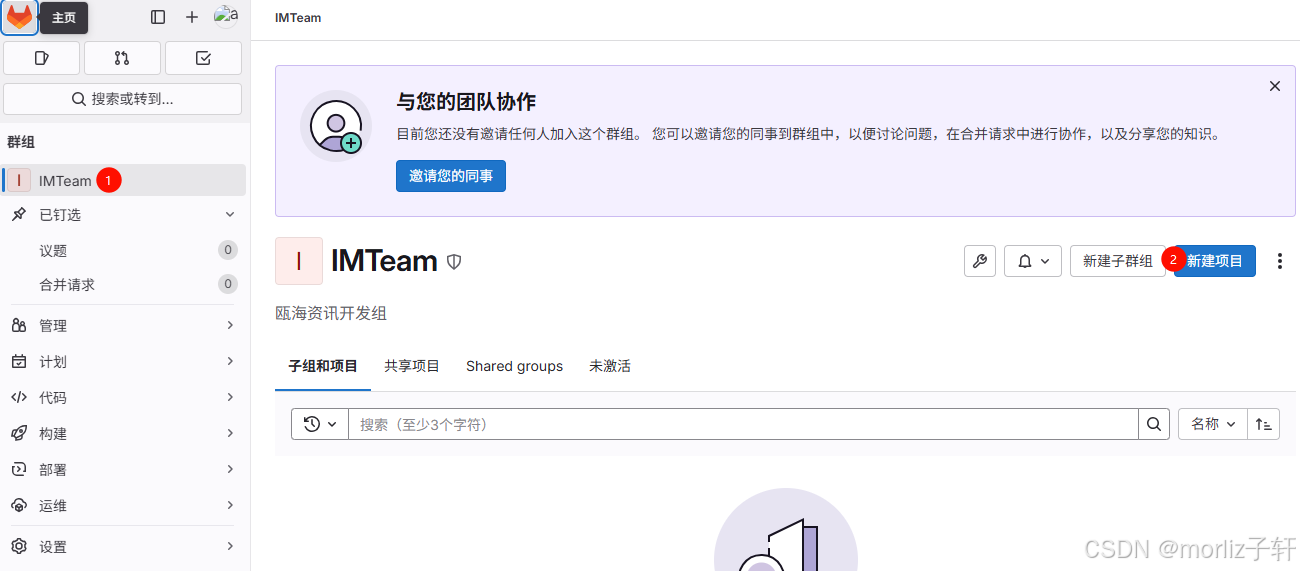Open the GitLab logo homepage
Viewport: 1300px width, 571px height.
coord(20,17)
